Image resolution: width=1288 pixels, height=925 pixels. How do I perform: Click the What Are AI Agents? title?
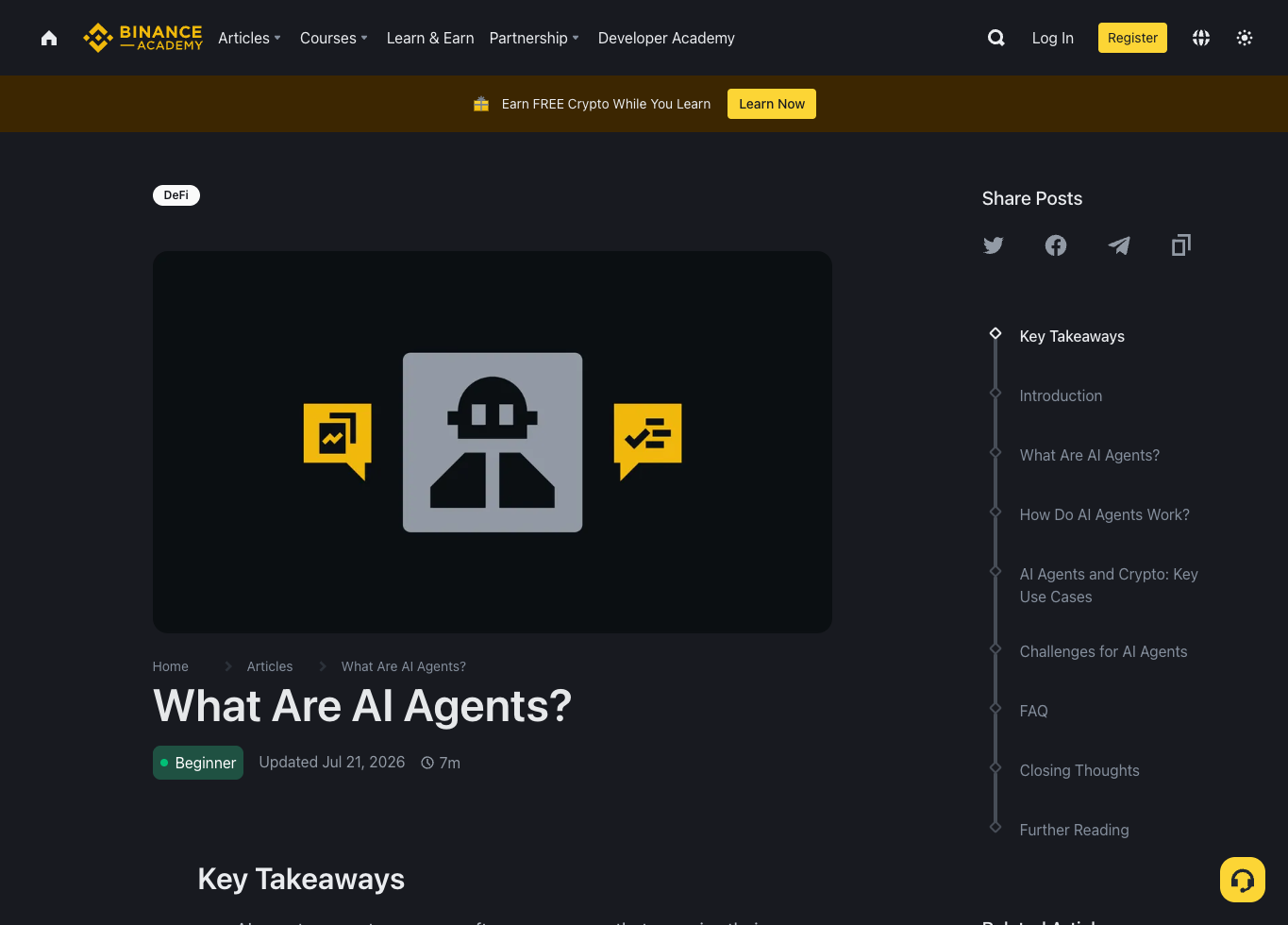pos(362,706)
